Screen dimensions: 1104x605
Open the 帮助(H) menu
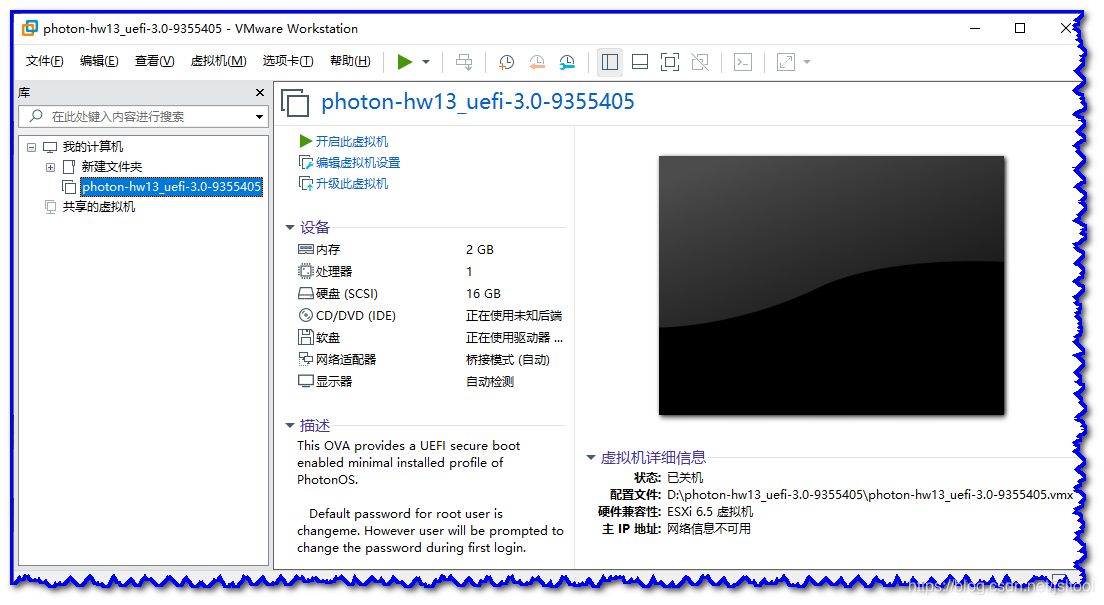(350, 61)
